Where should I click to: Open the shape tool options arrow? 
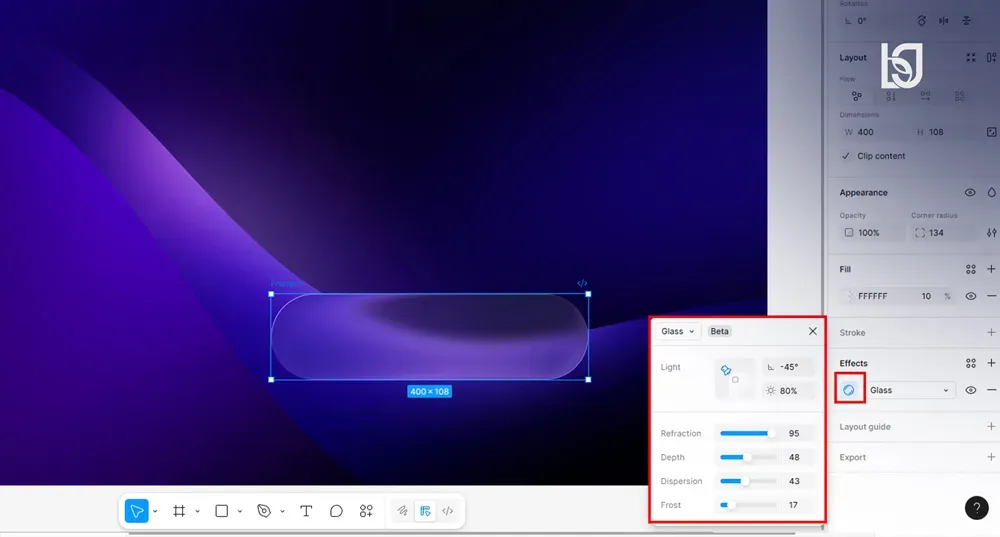240,511
